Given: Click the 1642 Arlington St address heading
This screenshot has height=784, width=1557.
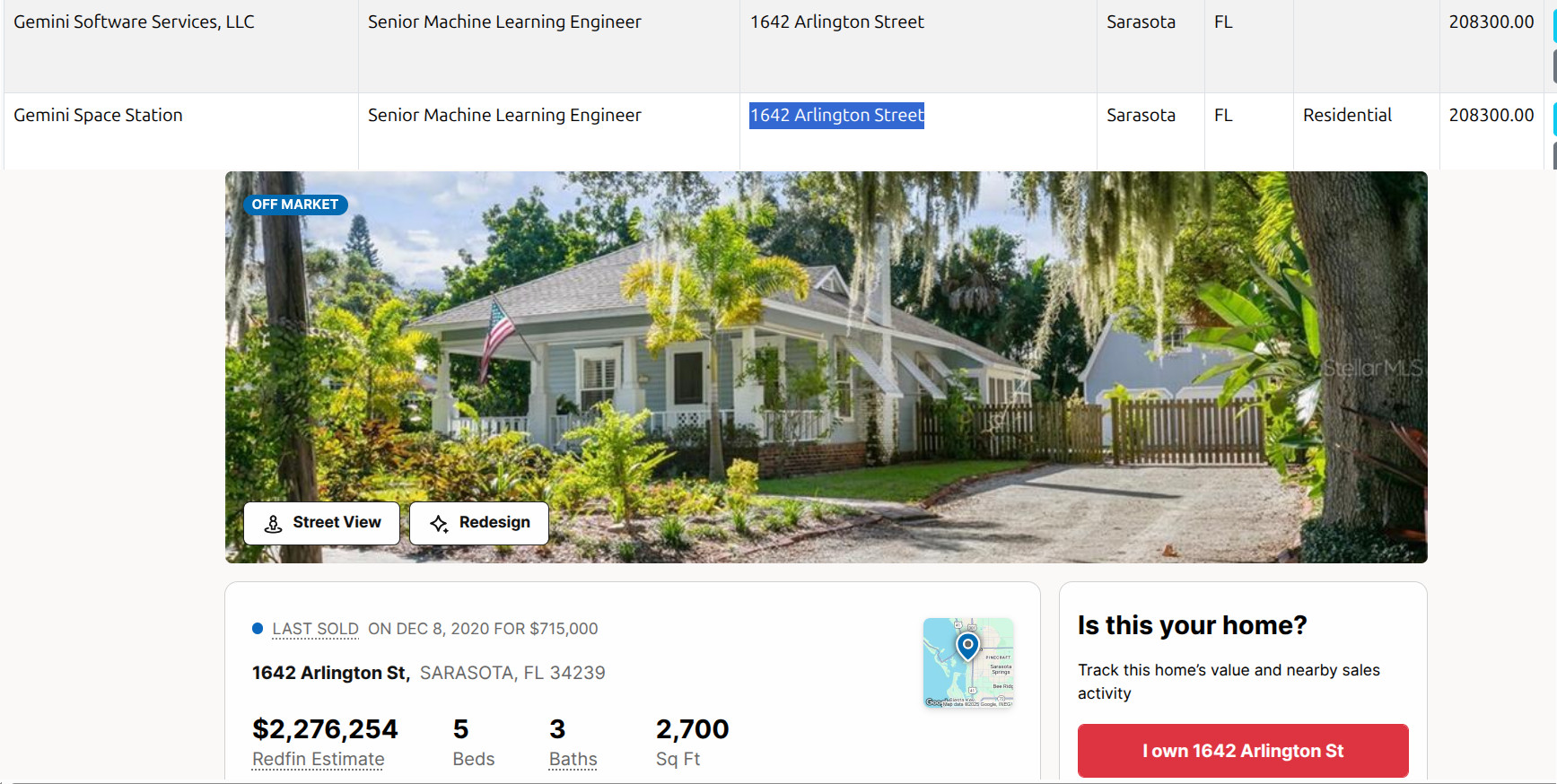Looking at the screenshot, I should point(330,673).
